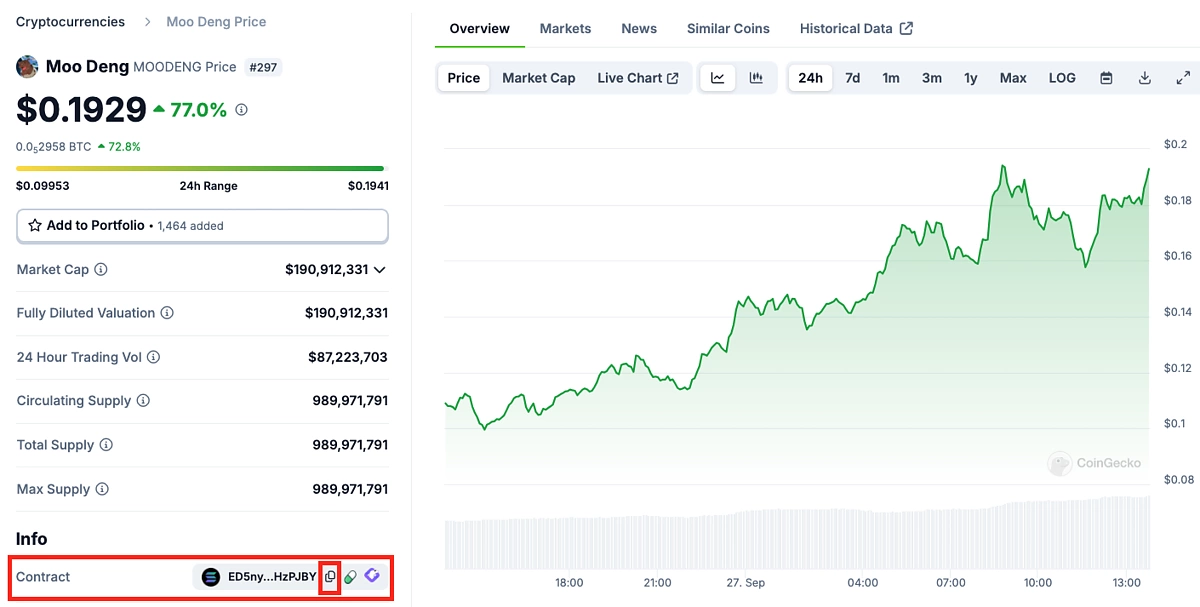The image size is (1200, 607).
Task: Open Market Cap info tooltip icon
Action: pyautogui.click(x=101, y=270)
